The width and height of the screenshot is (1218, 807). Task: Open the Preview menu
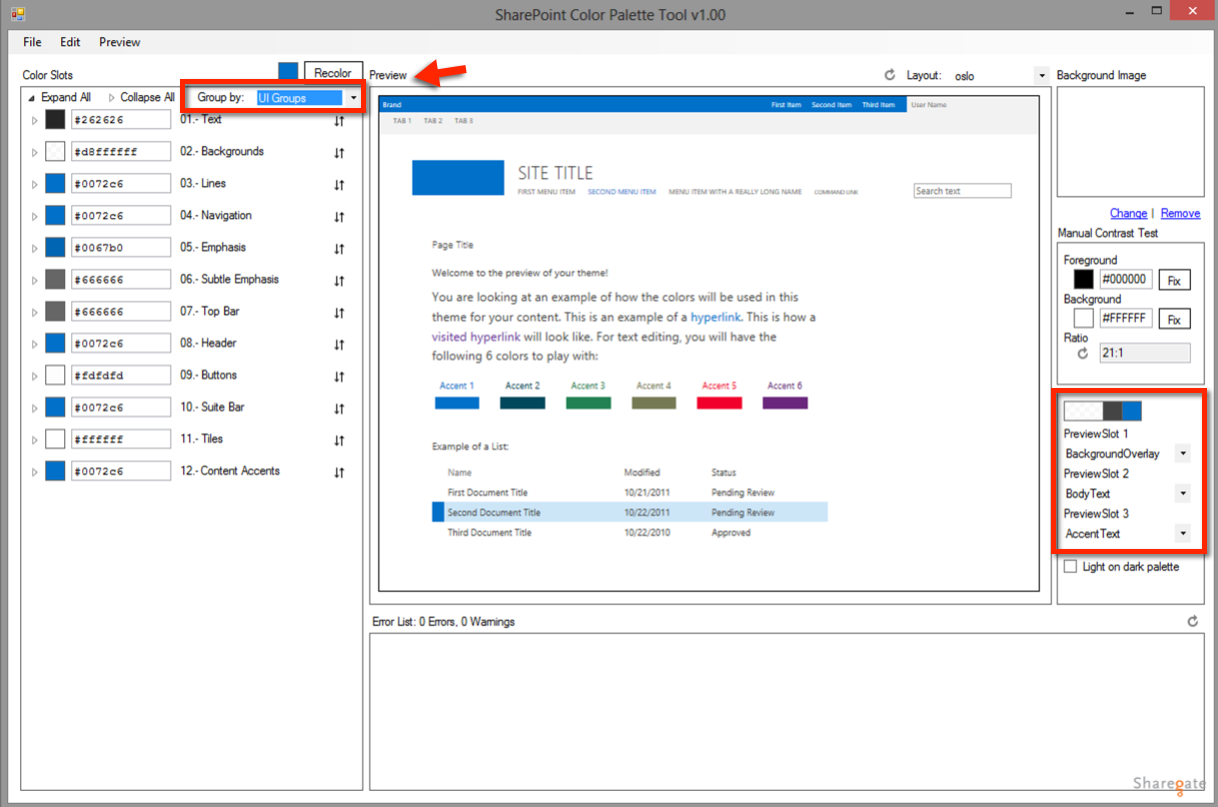pos(120,42)
